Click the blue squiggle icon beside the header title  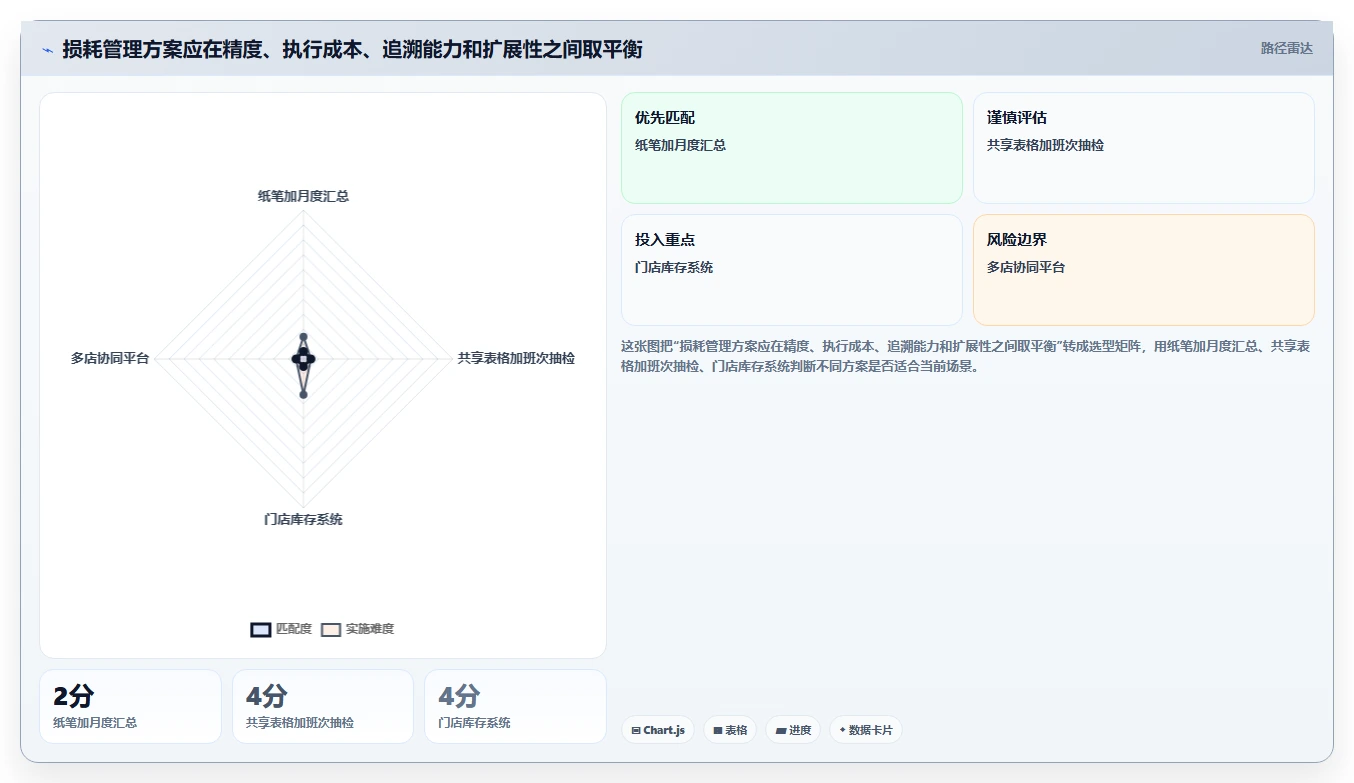coord(47,50)
